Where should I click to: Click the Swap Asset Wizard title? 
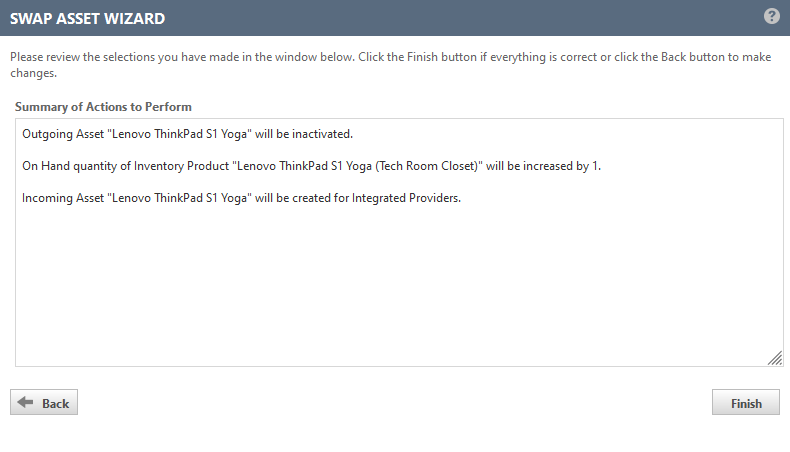pos(88,18)
